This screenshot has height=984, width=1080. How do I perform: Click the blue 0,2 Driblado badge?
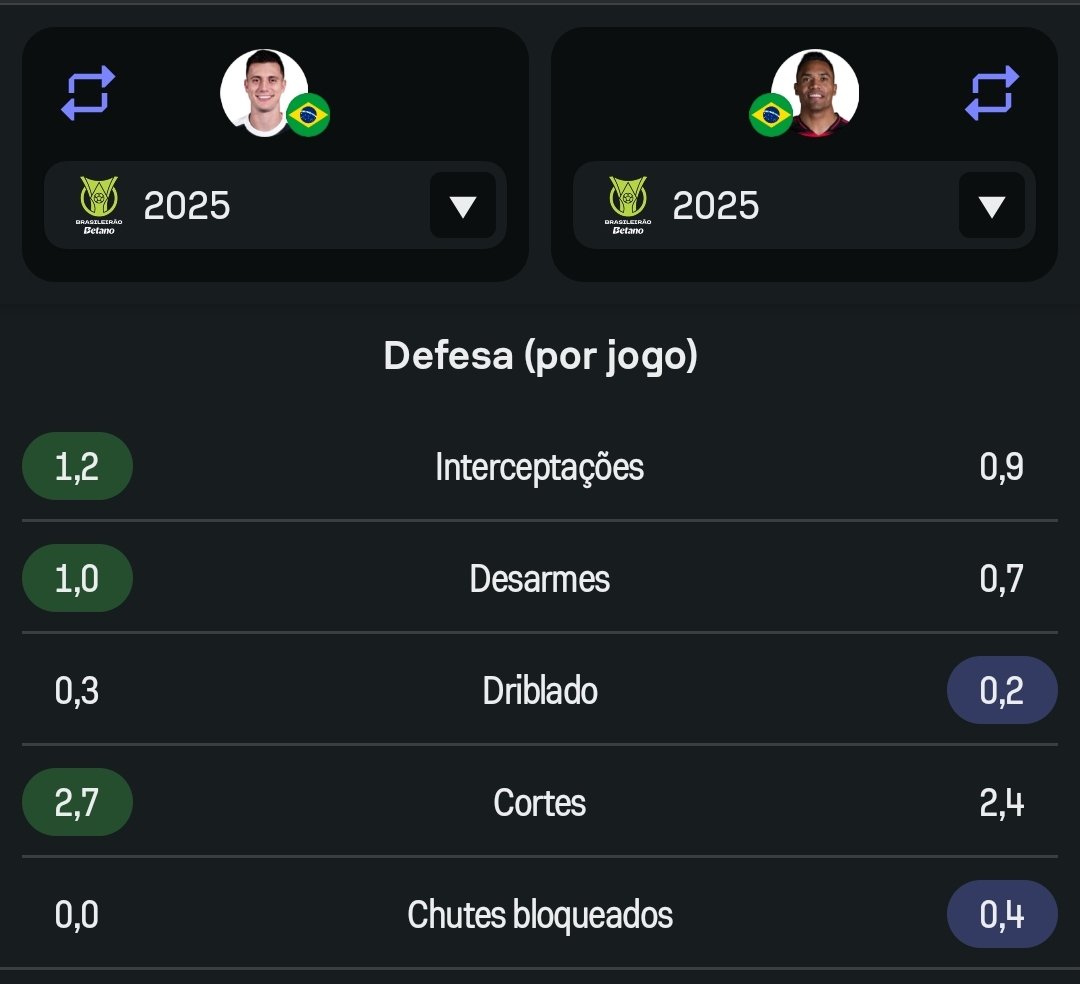pos(1001,691)
